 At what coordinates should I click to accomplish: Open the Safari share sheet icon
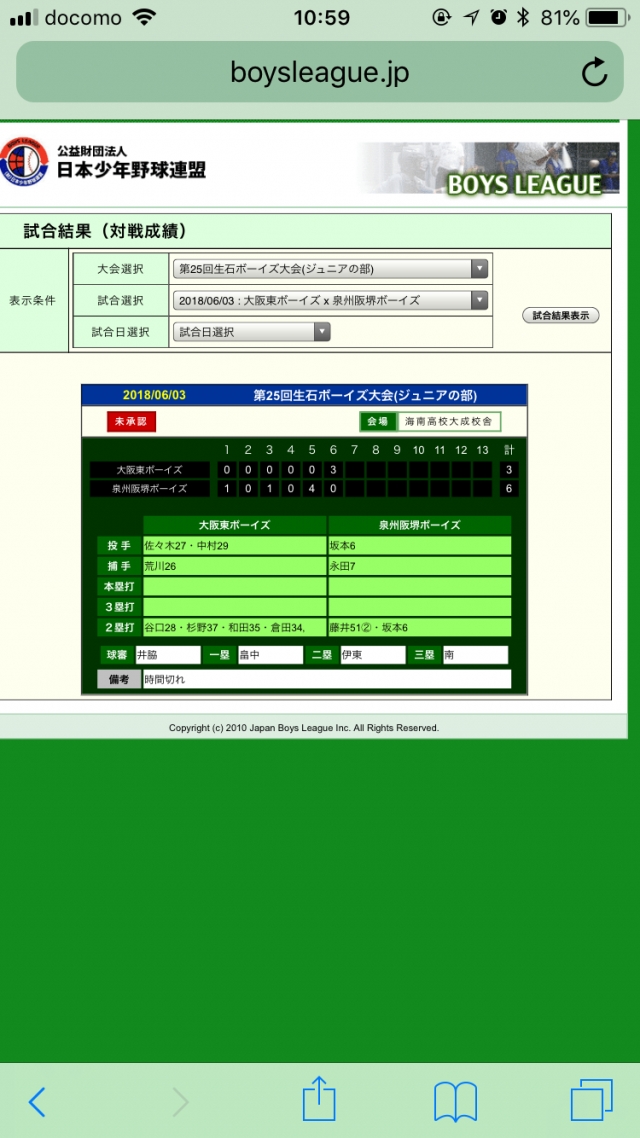coord(318,1099)
